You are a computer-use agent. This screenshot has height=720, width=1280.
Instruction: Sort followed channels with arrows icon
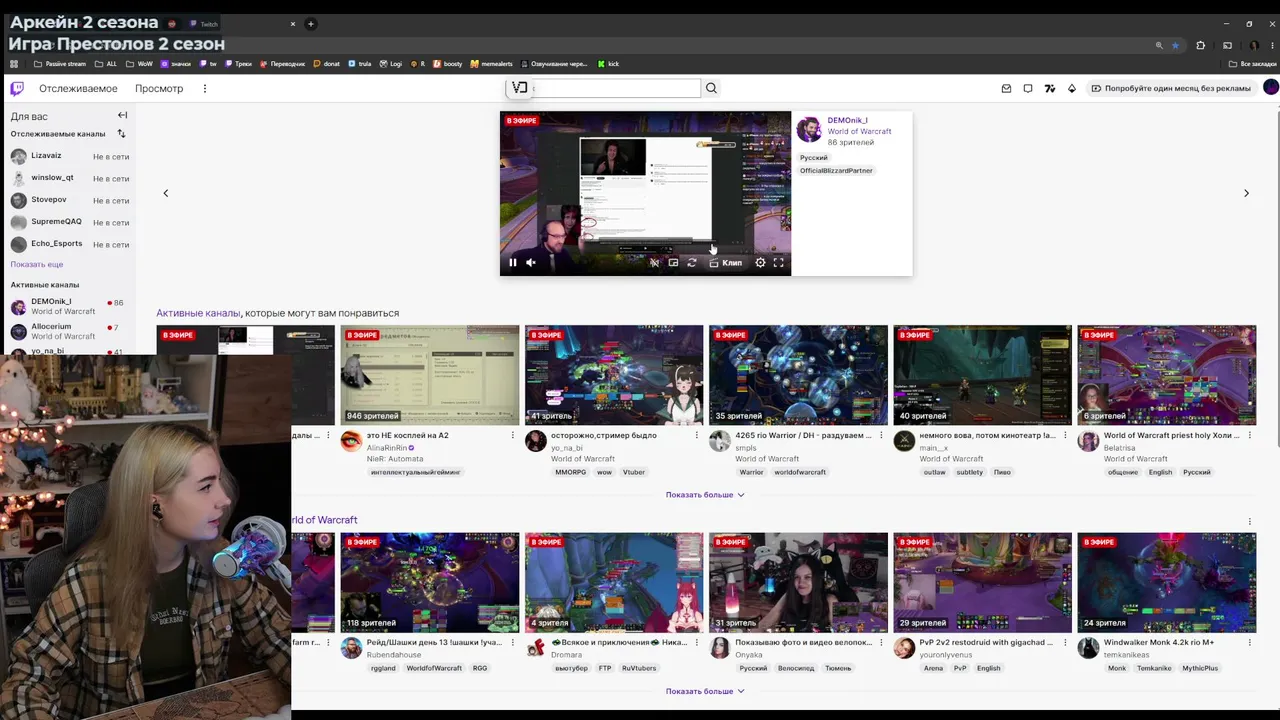tap(121, 133)
